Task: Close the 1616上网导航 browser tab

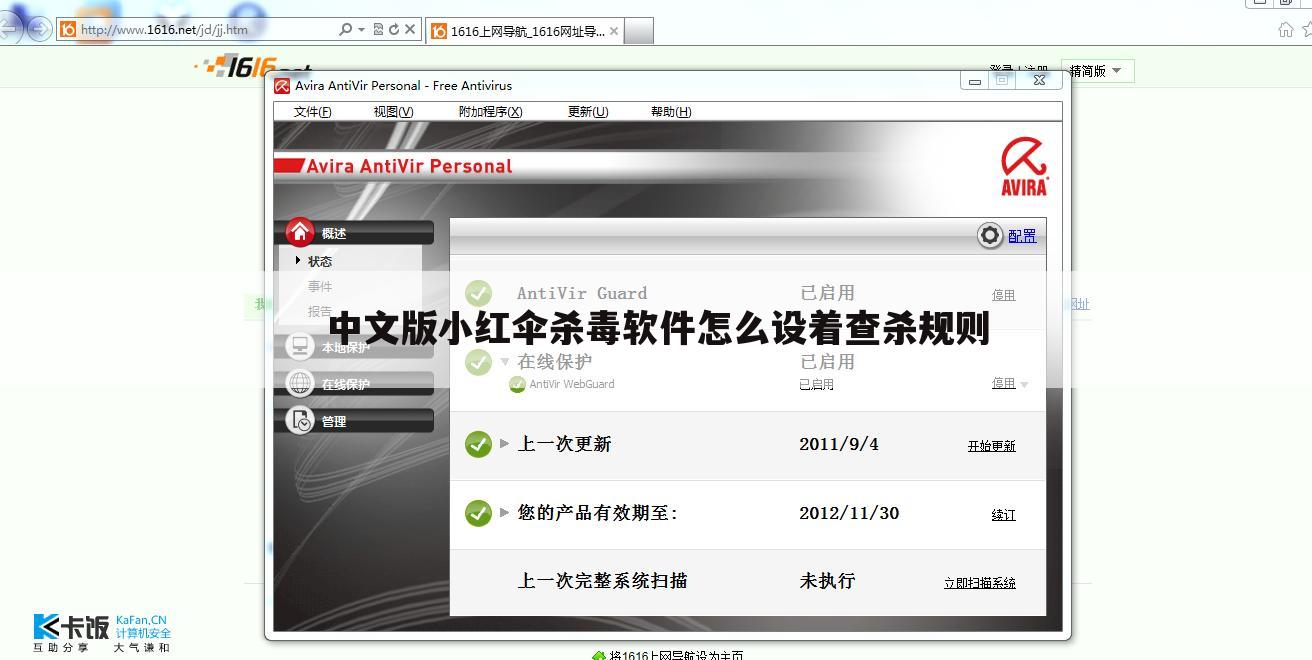Action: tap(613, 31)
